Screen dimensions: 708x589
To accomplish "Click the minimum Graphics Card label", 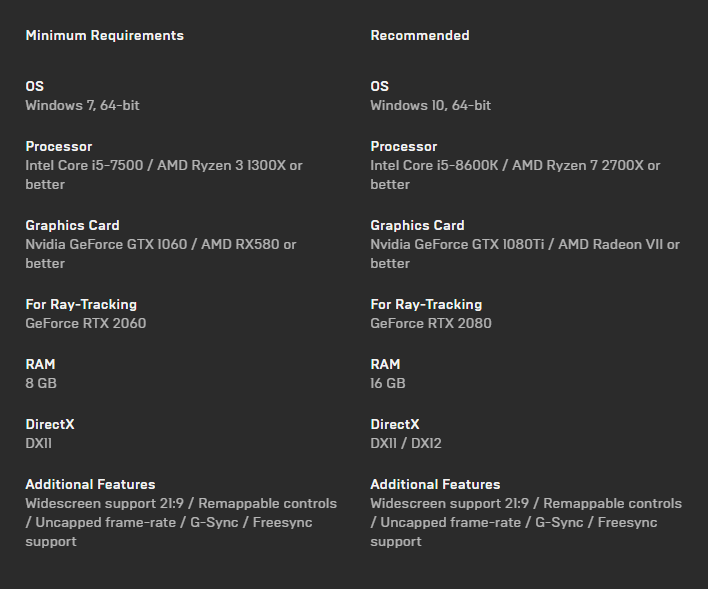I will pos(72,225).
